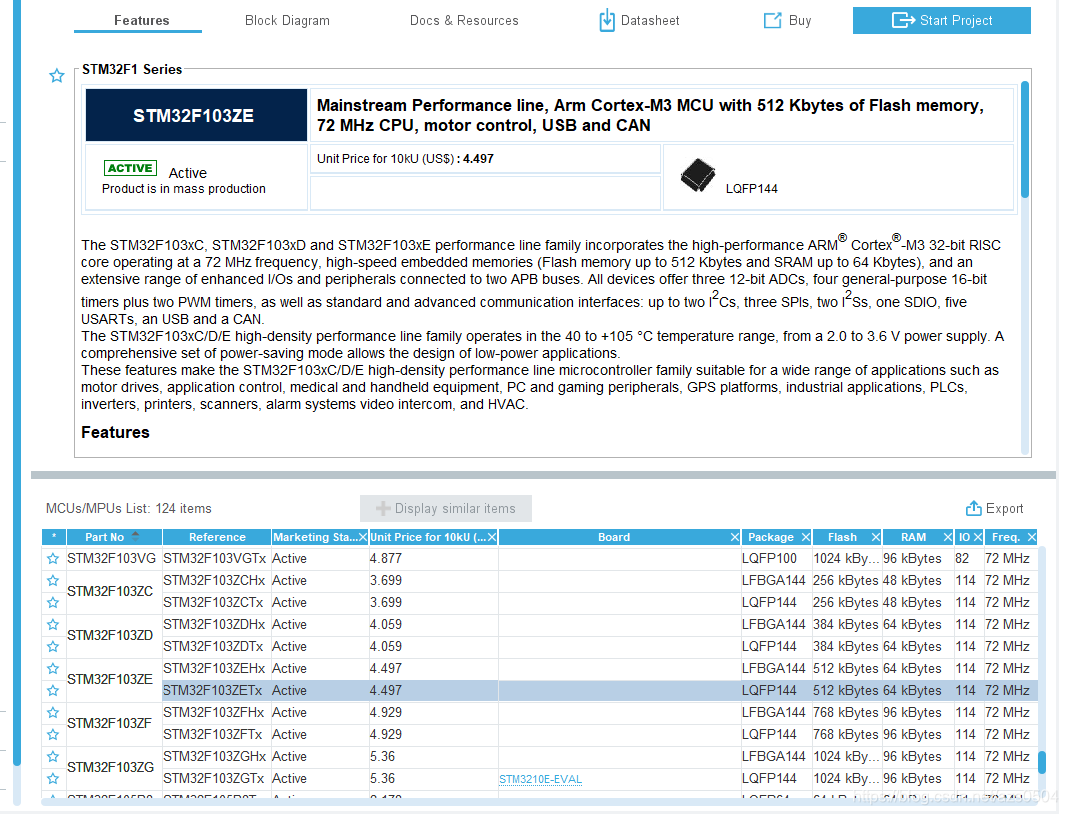Image resolution: width=1068 pixels, height=815 pixels.
Task: Close the Unit Price column
Action: coord(492,537)
